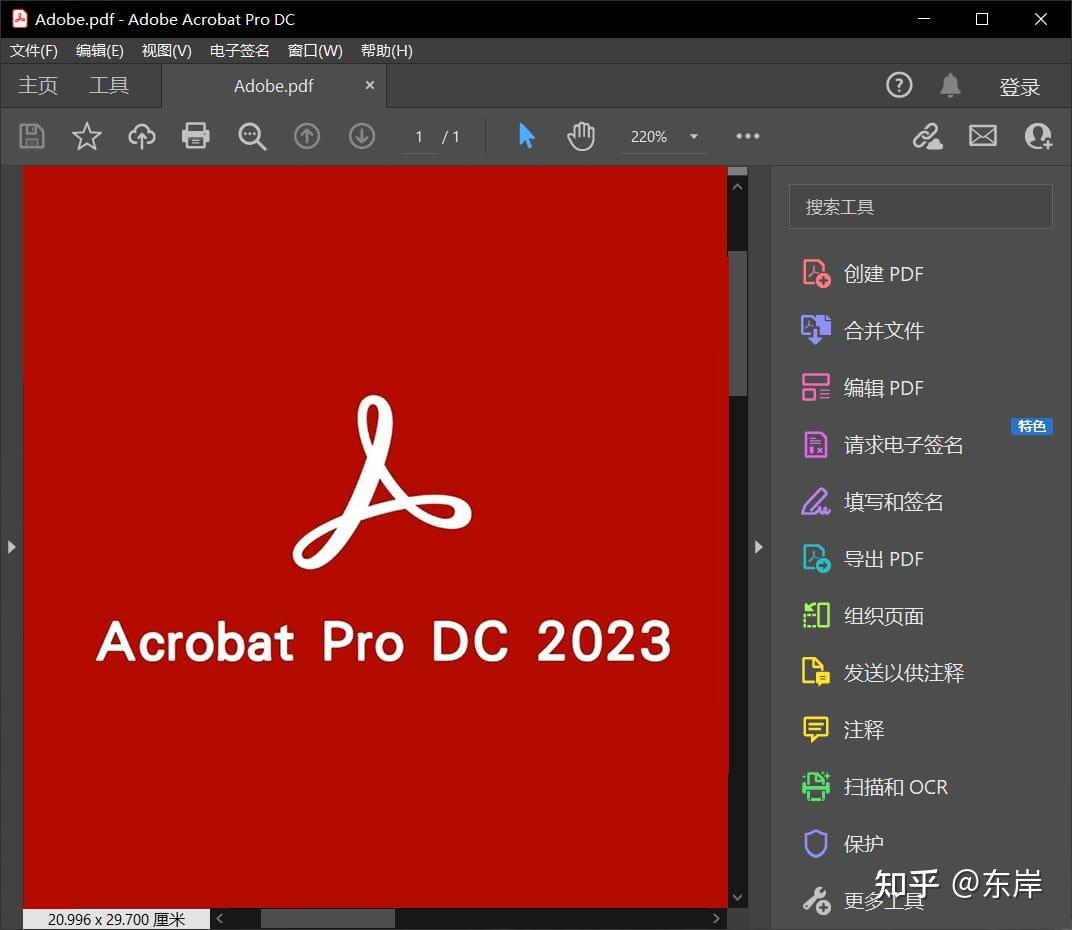Open the 文件(F) menu

tap(32, 50)
